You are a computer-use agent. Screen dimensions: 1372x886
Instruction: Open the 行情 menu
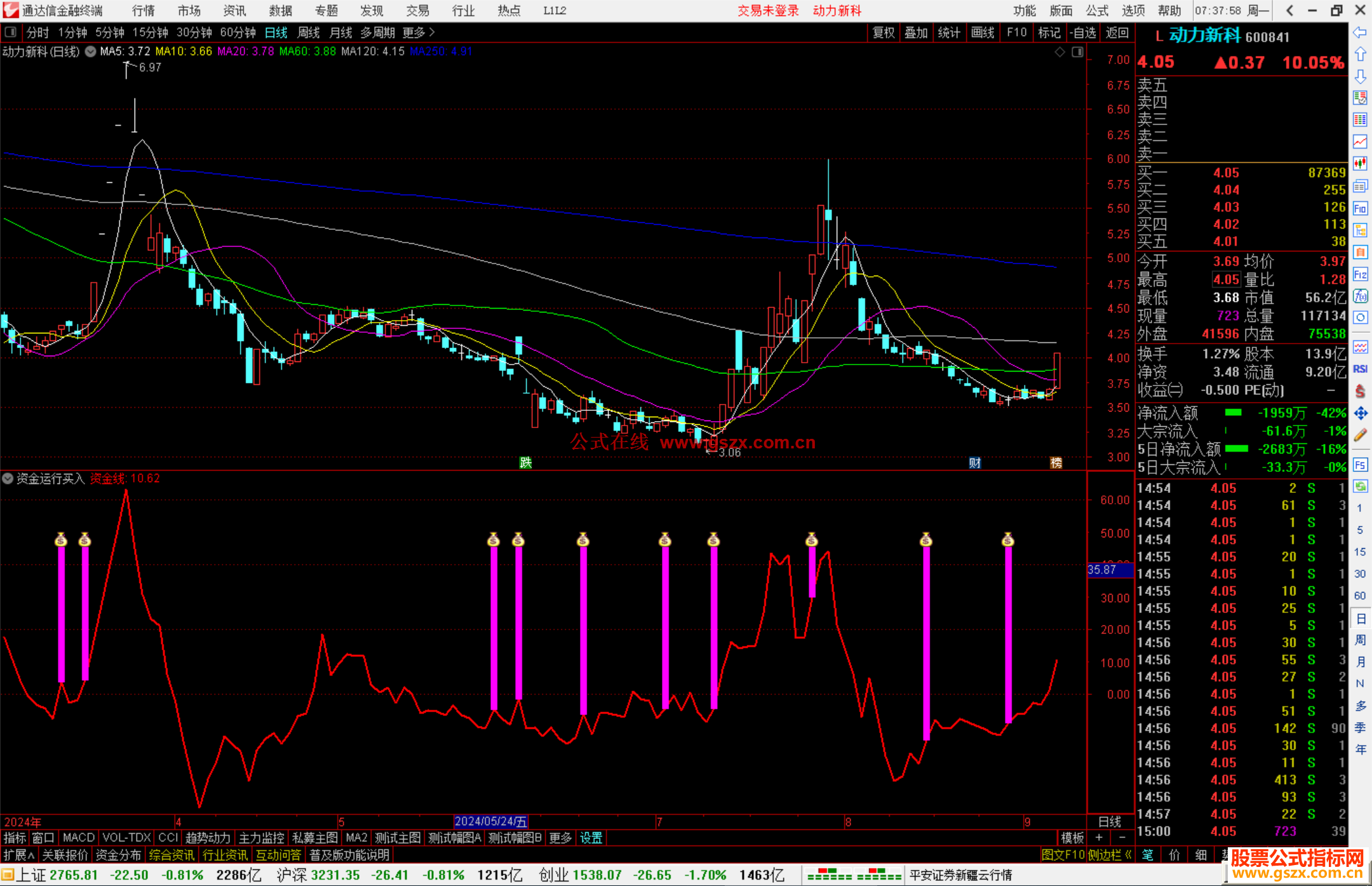(143, 10)
